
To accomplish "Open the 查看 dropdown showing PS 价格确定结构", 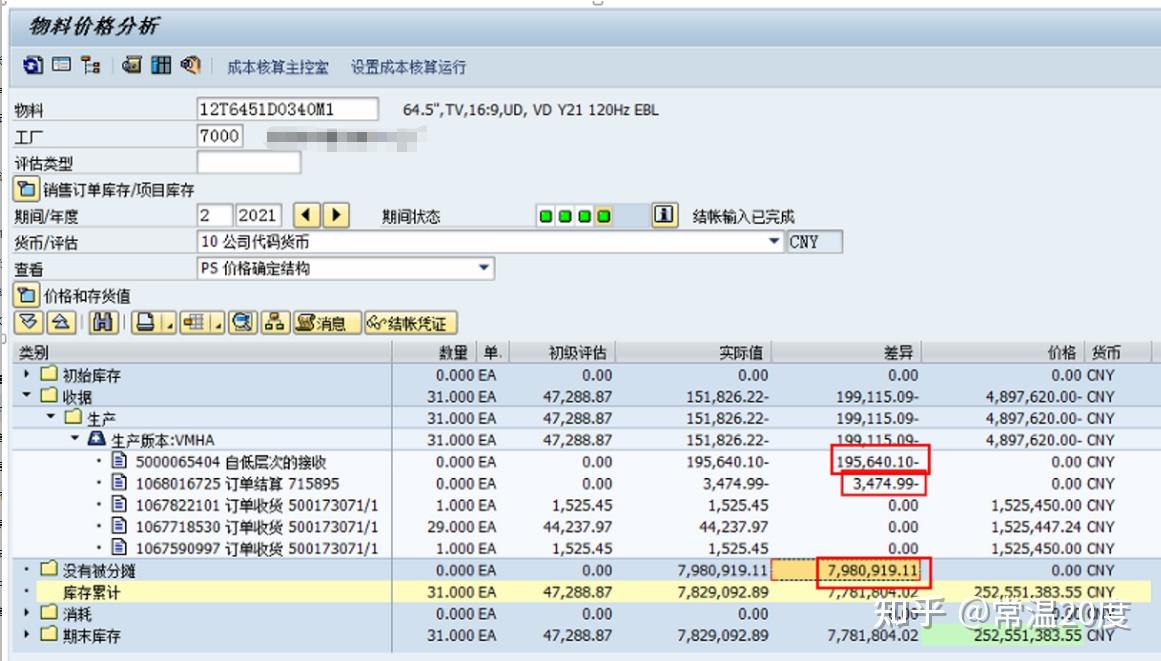I will coord(483,268).
